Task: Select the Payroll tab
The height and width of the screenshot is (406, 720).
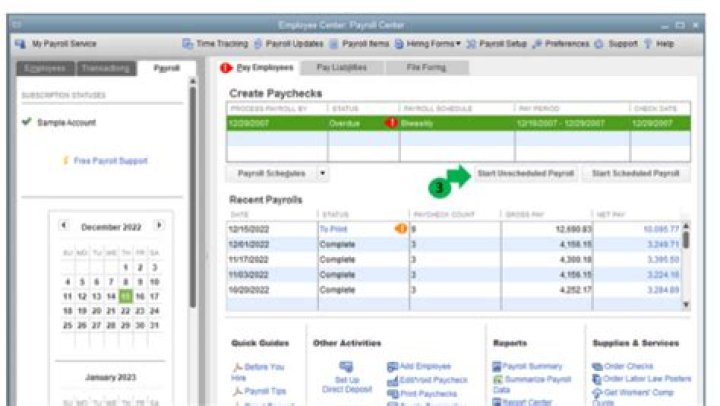Action: point(167,68)
